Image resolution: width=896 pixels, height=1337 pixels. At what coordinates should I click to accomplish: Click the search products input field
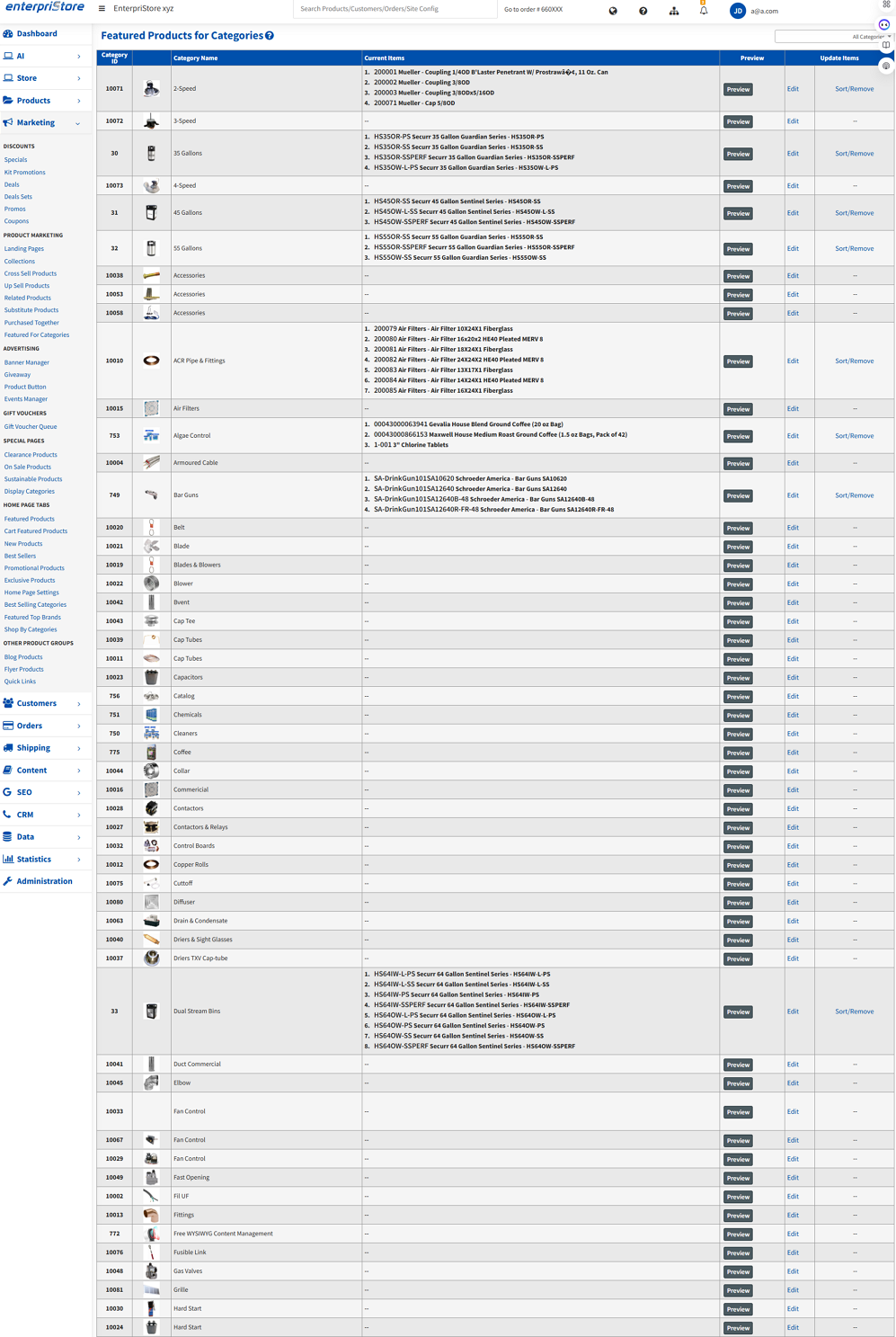(x=395, y=9)
